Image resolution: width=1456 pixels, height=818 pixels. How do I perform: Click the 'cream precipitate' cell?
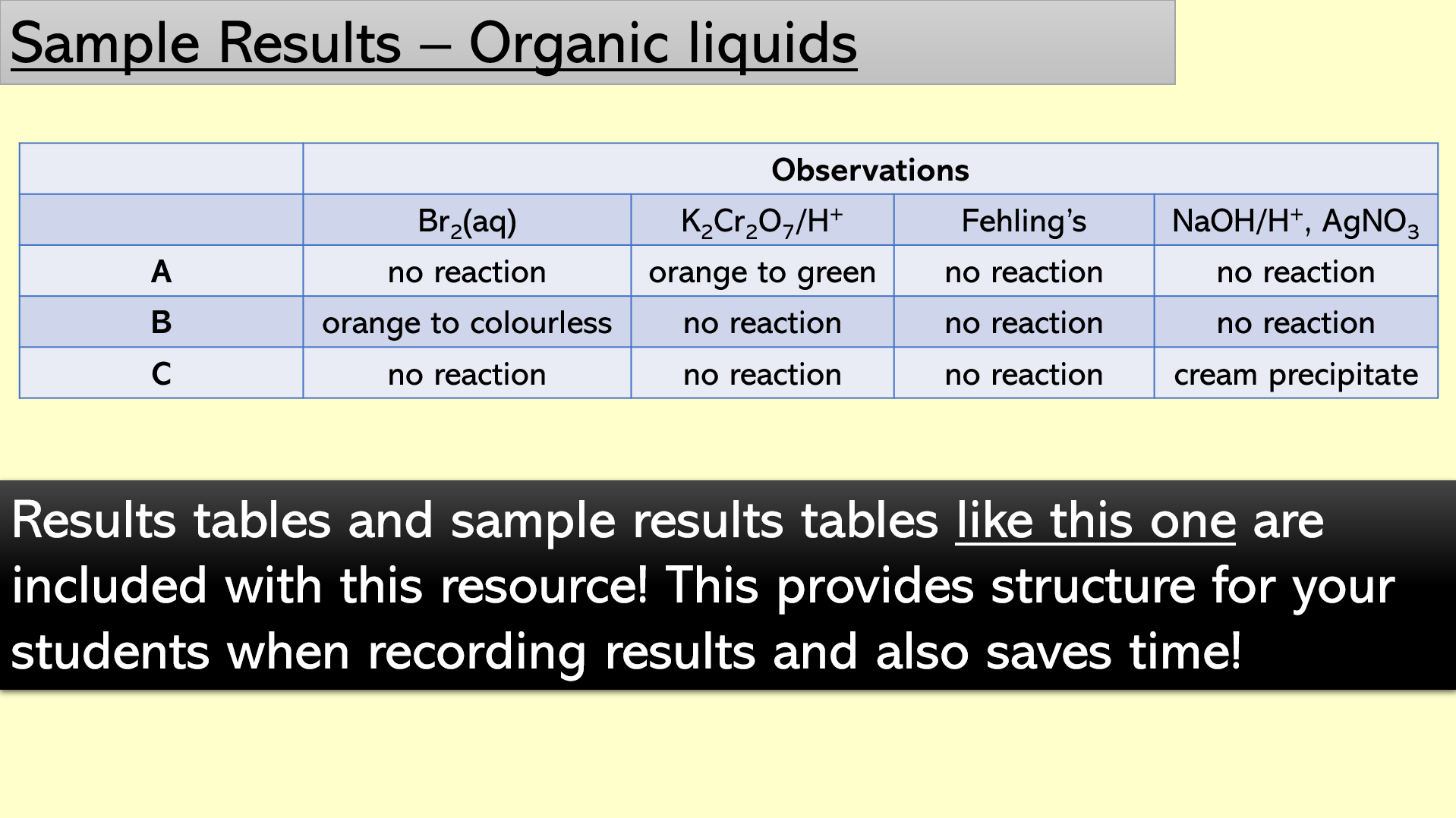click(1296, 373)
